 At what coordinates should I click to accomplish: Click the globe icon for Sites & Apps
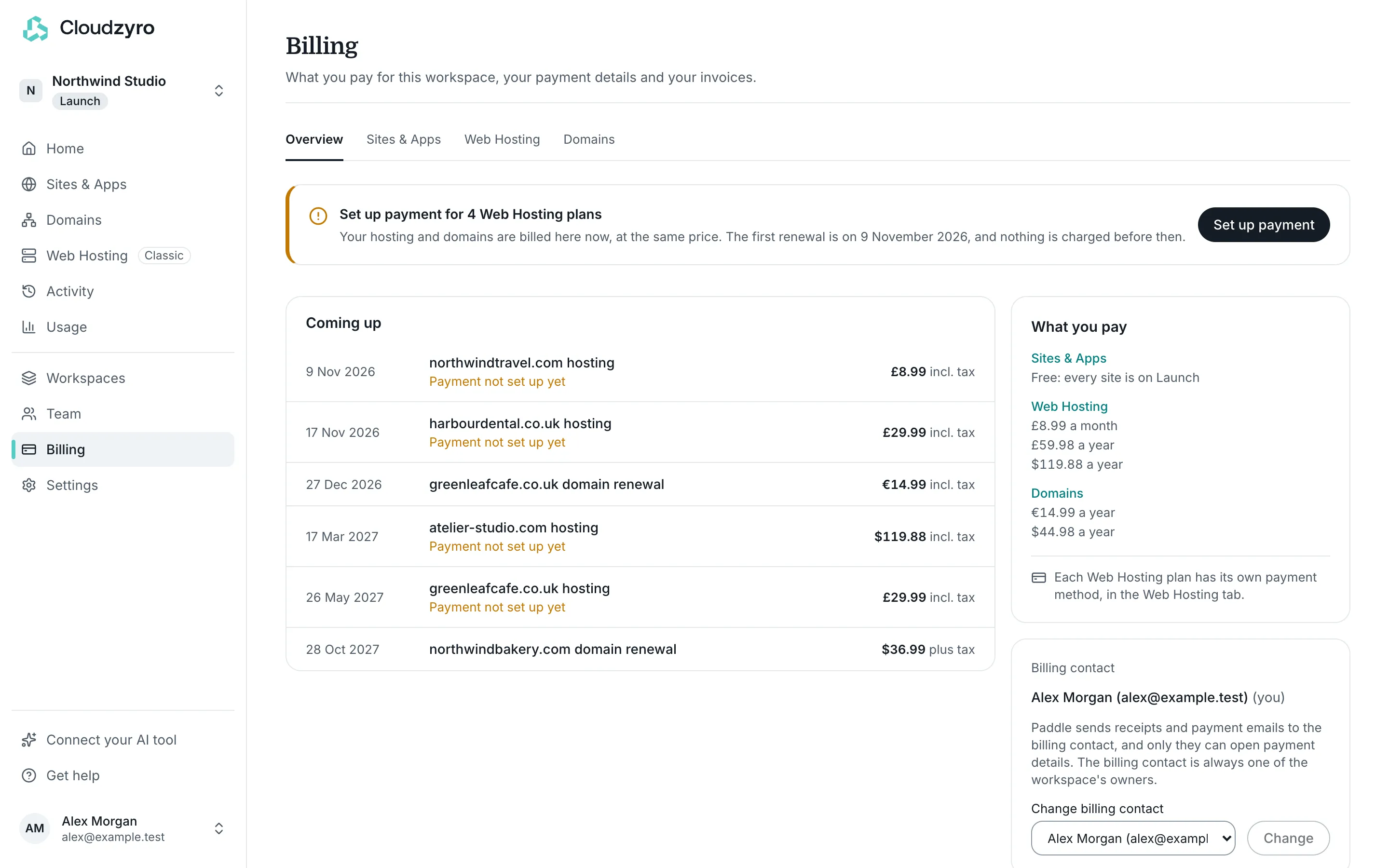(x=29, y=184)
